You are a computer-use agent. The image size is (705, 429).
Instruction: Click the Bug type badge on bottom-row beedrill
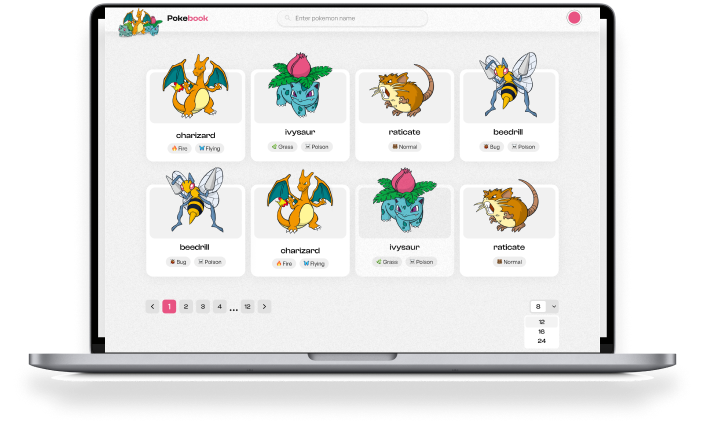178,262
